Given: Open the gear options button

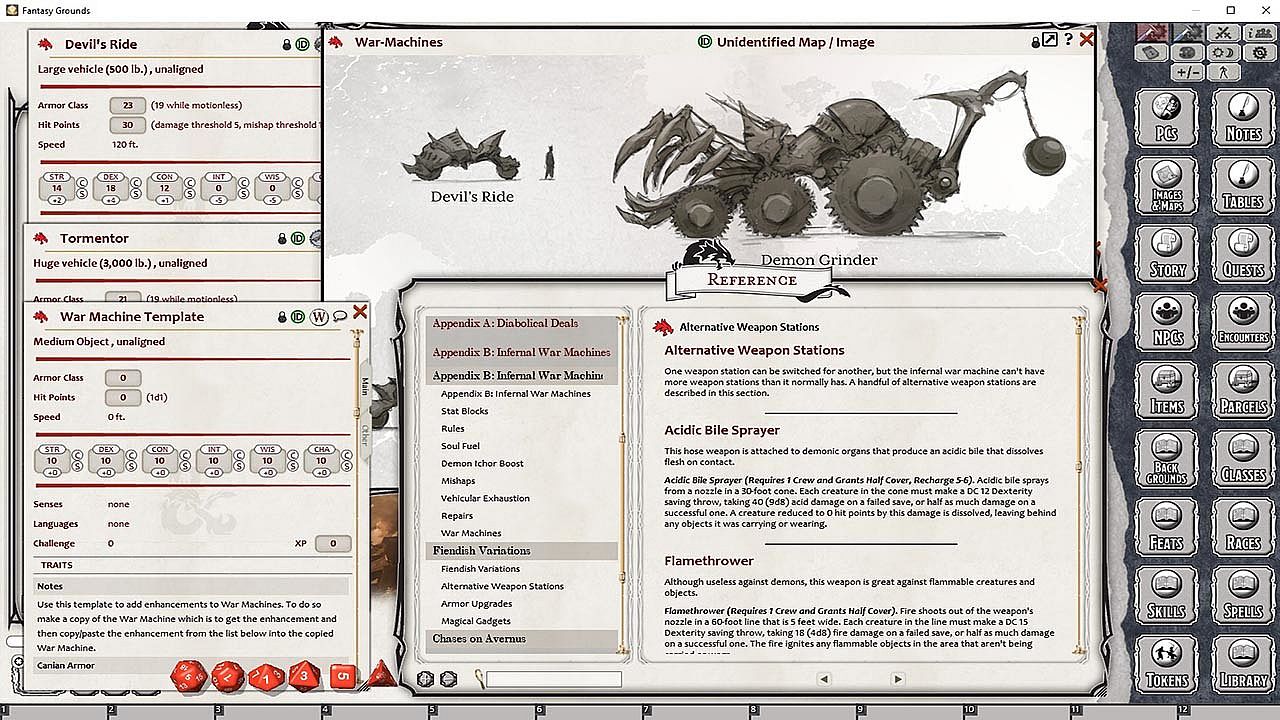Looking at the screenshot, I should pos(1259,52).
